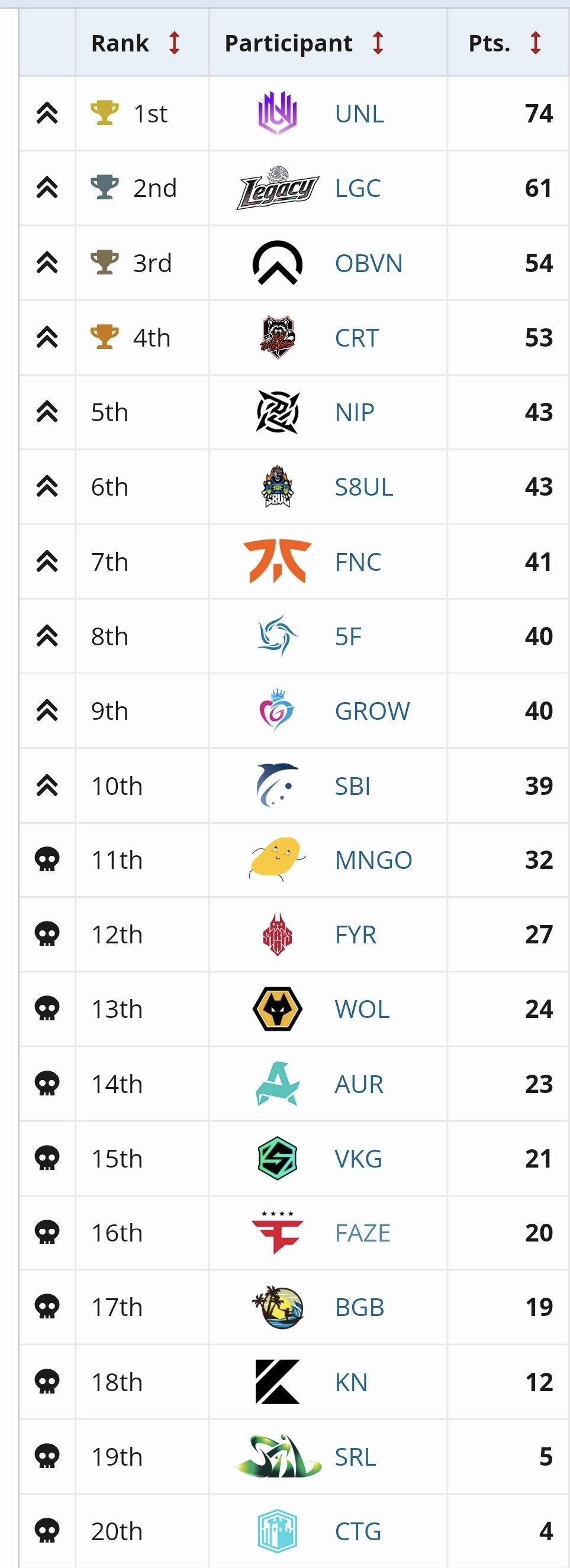Sort table by Pts. arrows

(x=536, y=43)
